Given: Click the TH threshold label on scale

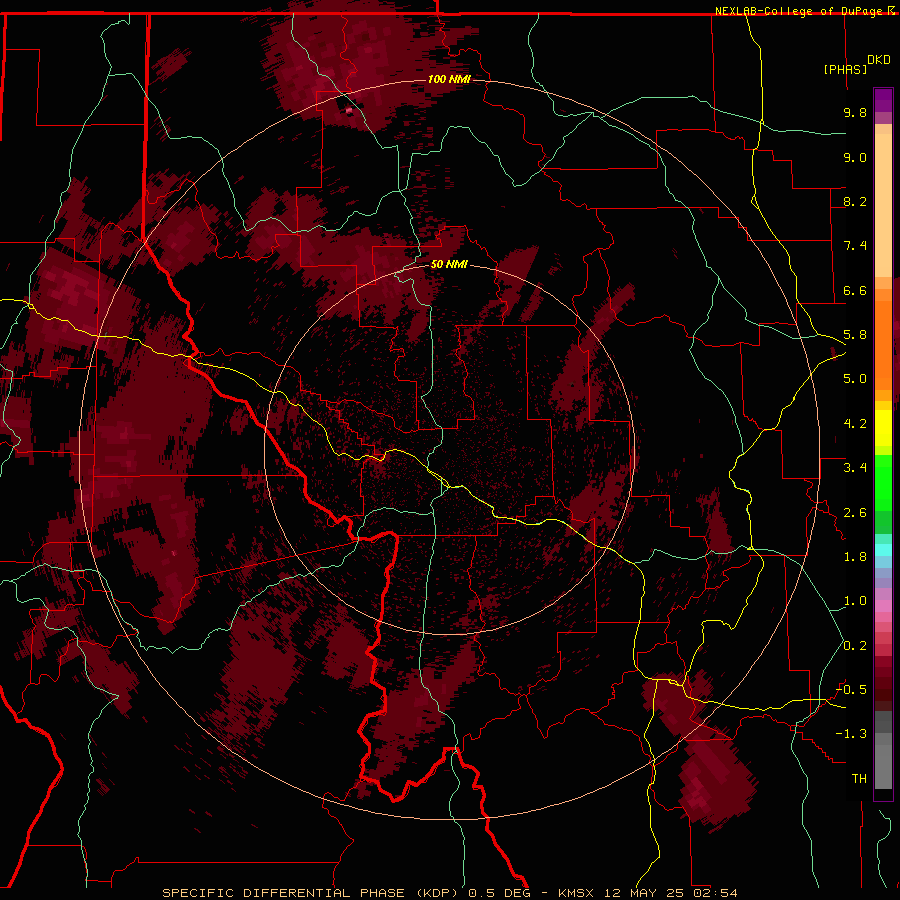Looking at the screenshot, I should [x=859, y=779].
